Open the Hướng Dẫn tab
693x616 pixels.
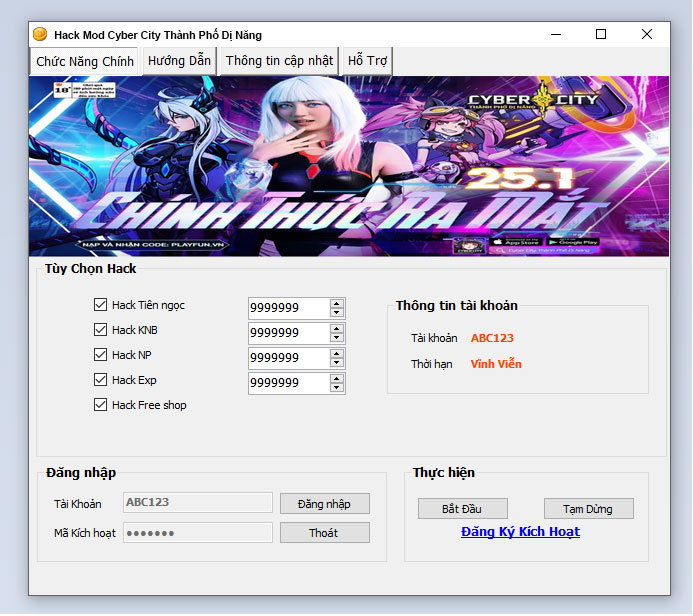point(179,61)
